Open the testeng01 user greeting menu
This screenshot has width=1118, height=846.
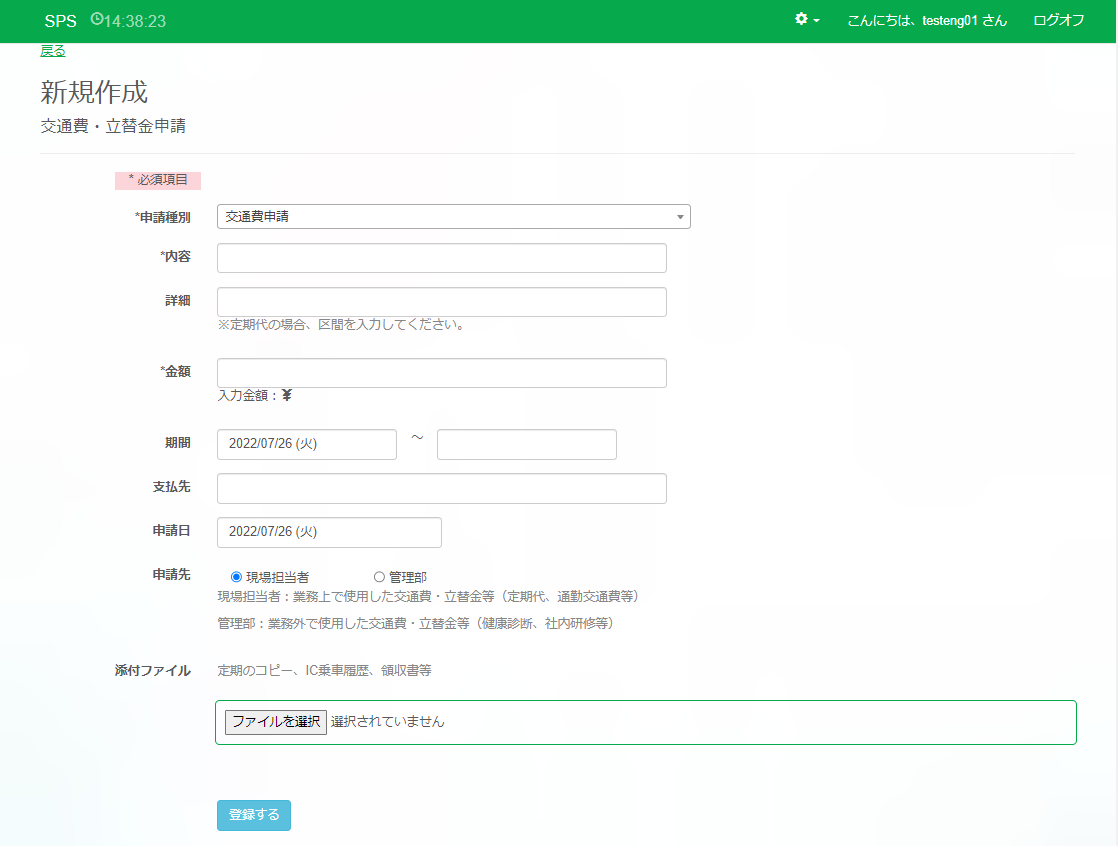coord(926,21)
